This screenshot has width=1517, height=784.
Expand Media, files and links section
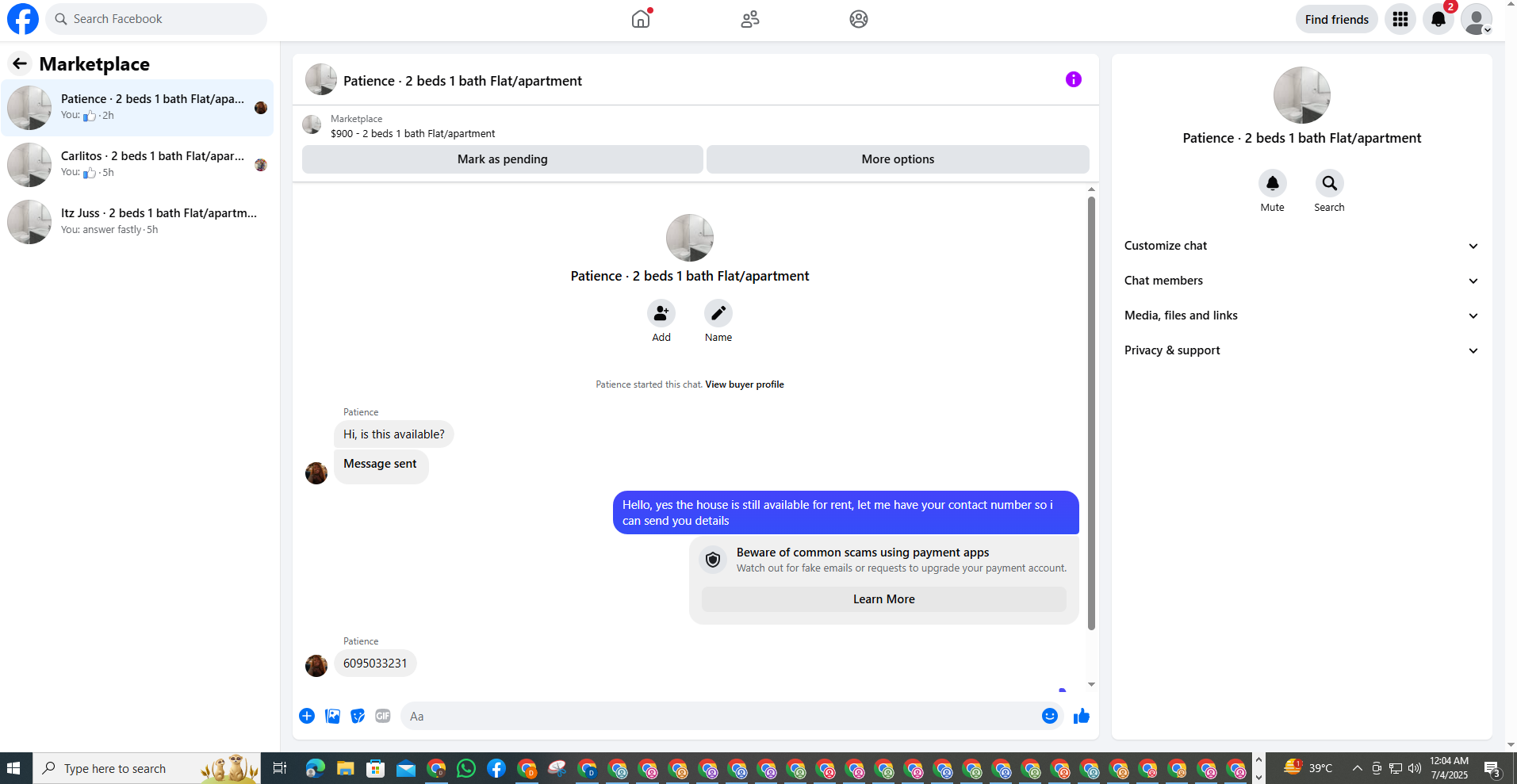pos(1301,316)
